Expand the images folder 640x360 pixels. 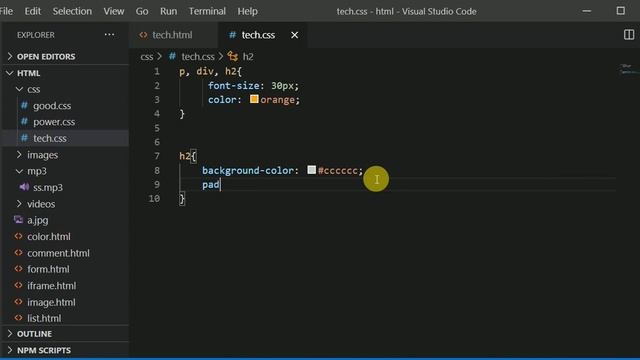[x=19, y=155]
